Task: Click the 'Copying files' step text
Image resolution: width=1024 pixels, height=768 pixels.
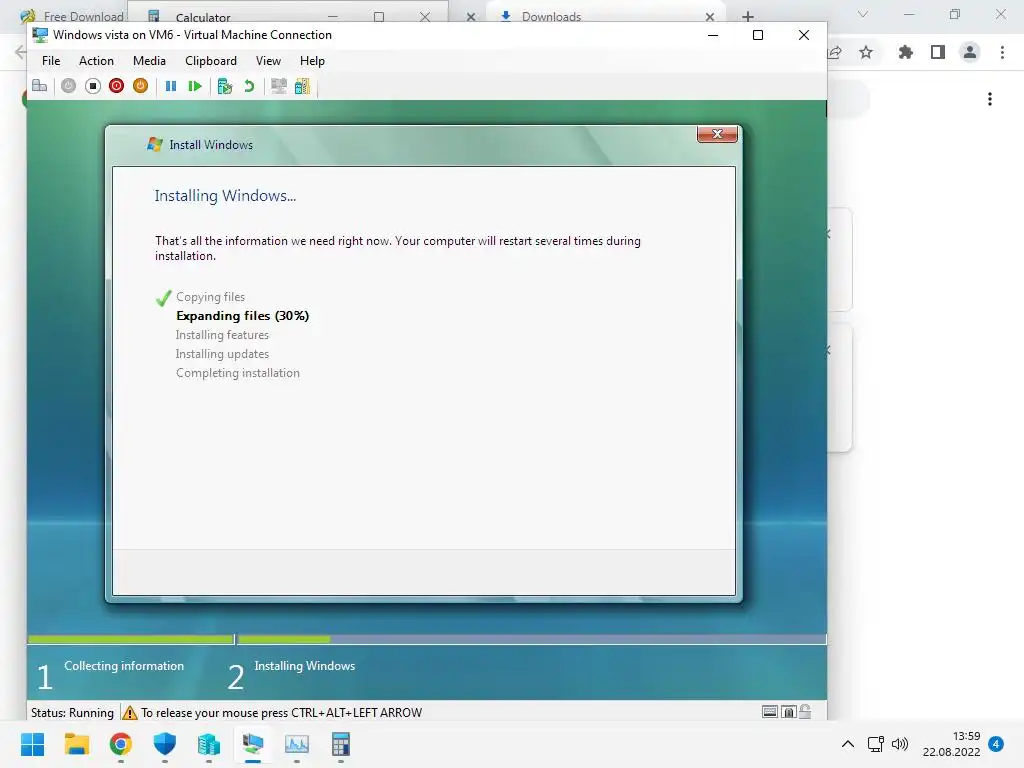Action: (x=210, y=297)
